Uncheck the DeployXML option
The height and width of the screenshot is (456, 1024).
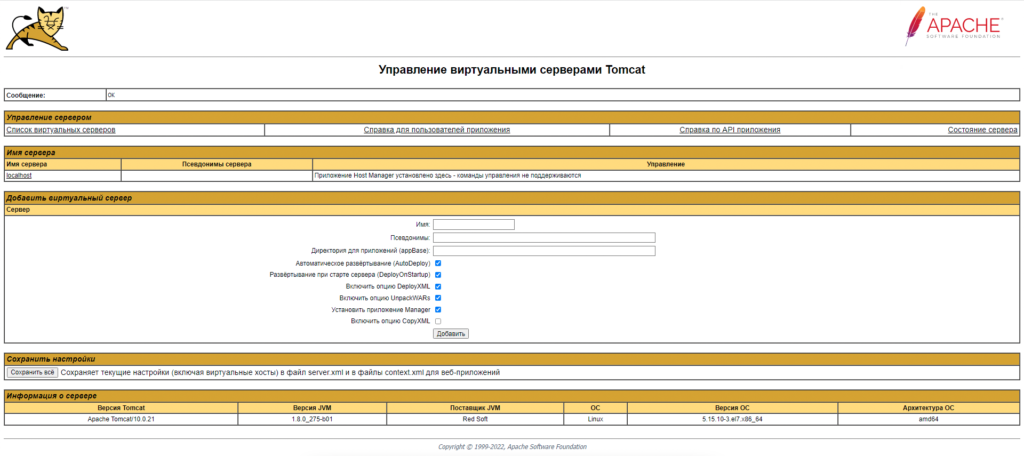(438, 286)
